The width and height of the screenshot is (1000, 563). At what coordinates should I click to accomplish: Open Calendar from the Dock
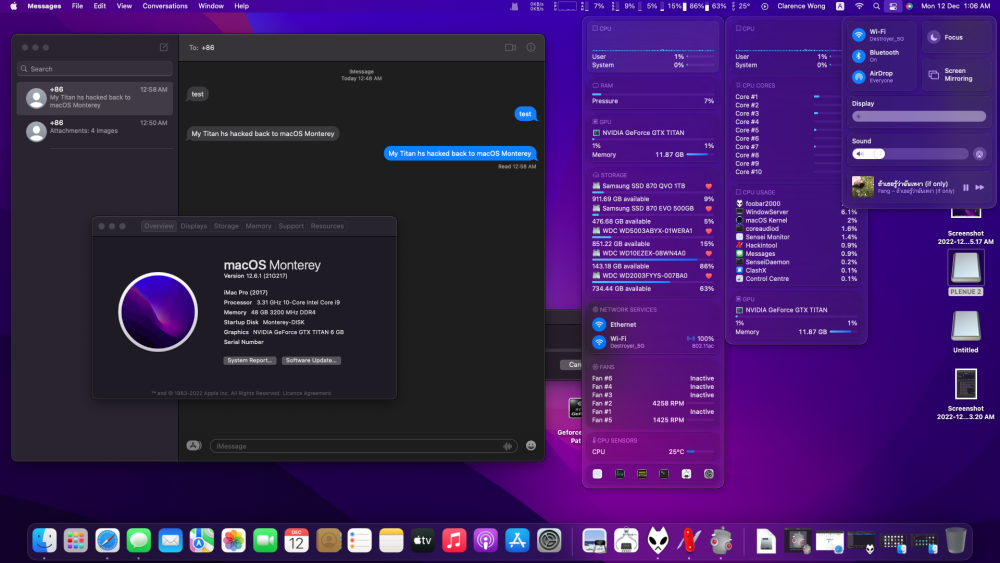[x=297, y=541]
